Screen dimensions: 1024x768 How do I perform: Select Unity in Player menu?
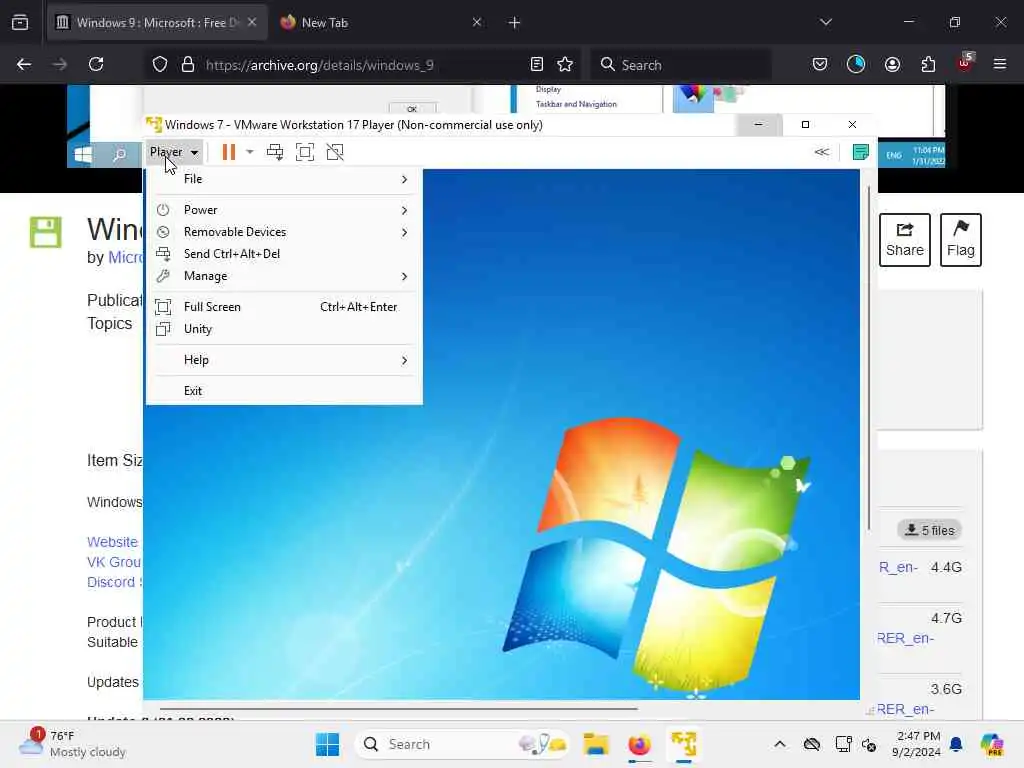pos(284,329)
